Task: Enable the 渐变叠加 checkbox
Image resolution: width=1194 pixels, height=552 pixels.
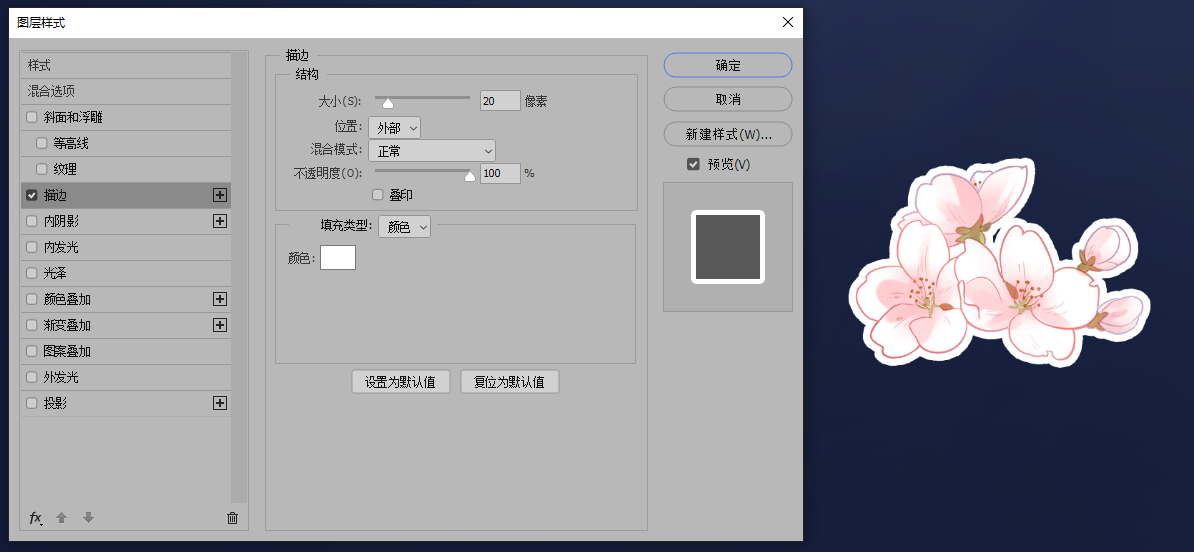Action: pos(31,325)
